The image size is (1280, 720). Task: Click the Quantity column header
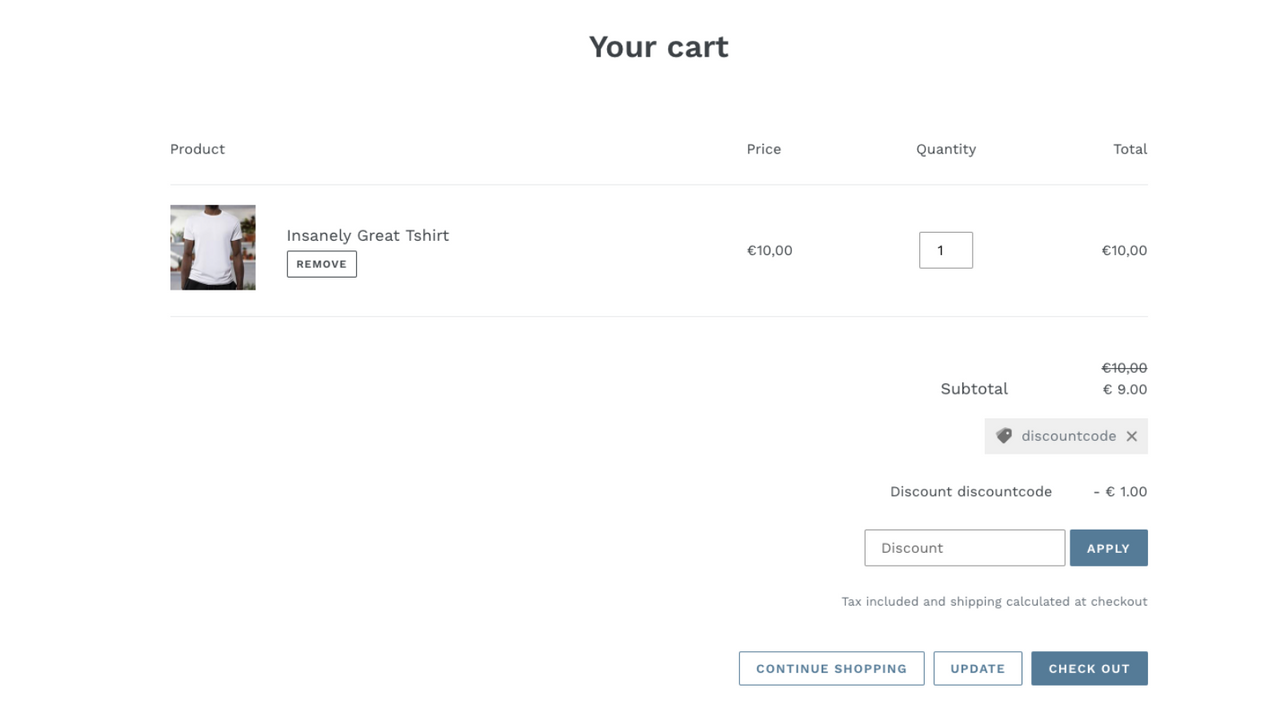946,149
